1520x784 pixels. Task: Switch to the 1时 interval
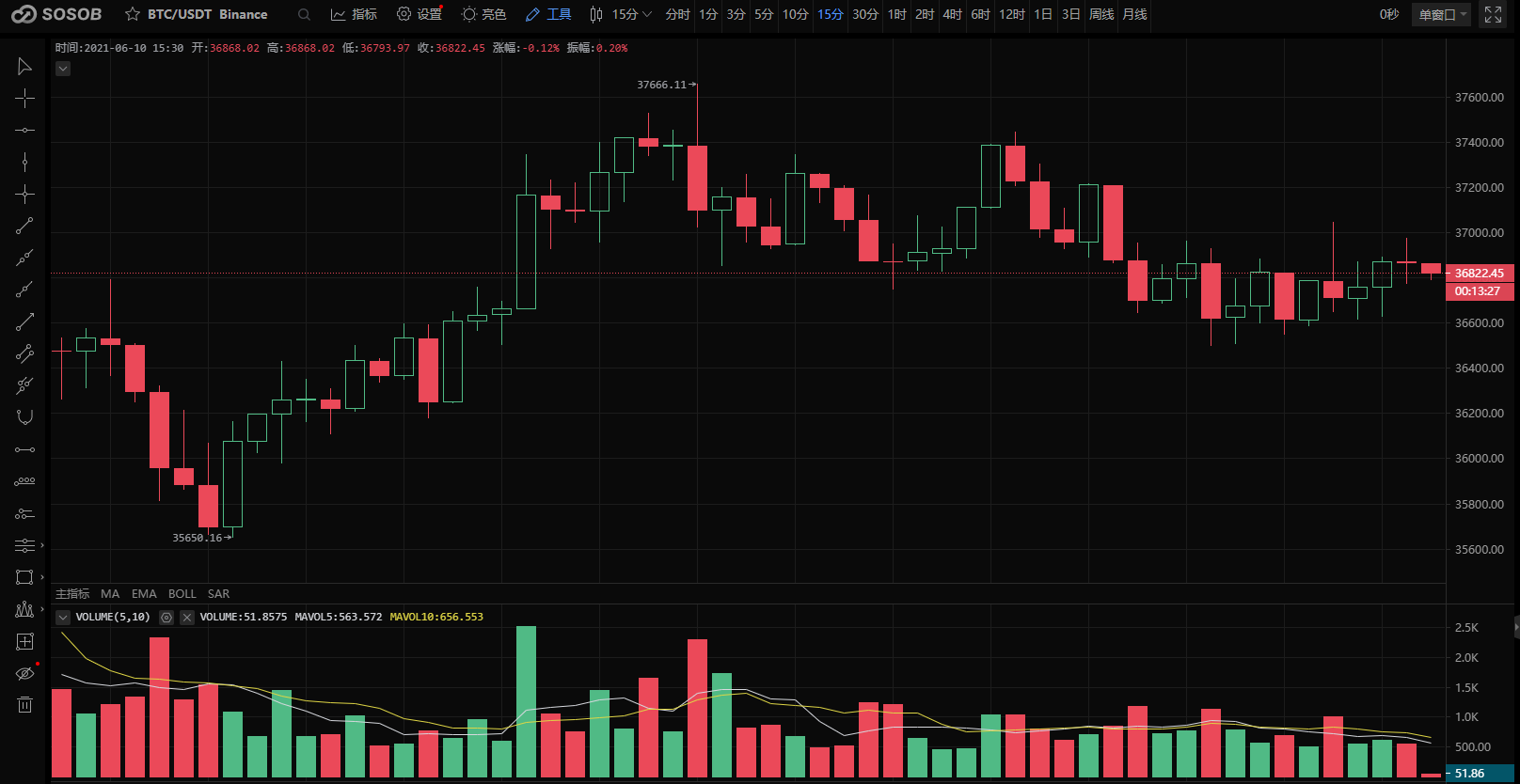(897, 14)
